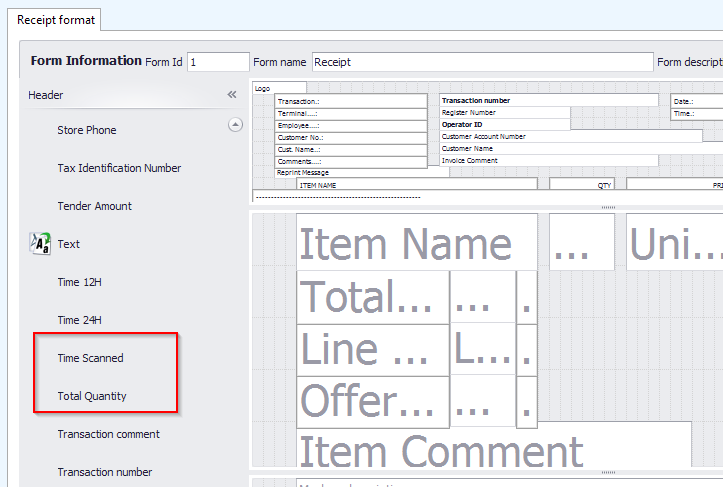Focus the Form name text field

tap(482, 62)
